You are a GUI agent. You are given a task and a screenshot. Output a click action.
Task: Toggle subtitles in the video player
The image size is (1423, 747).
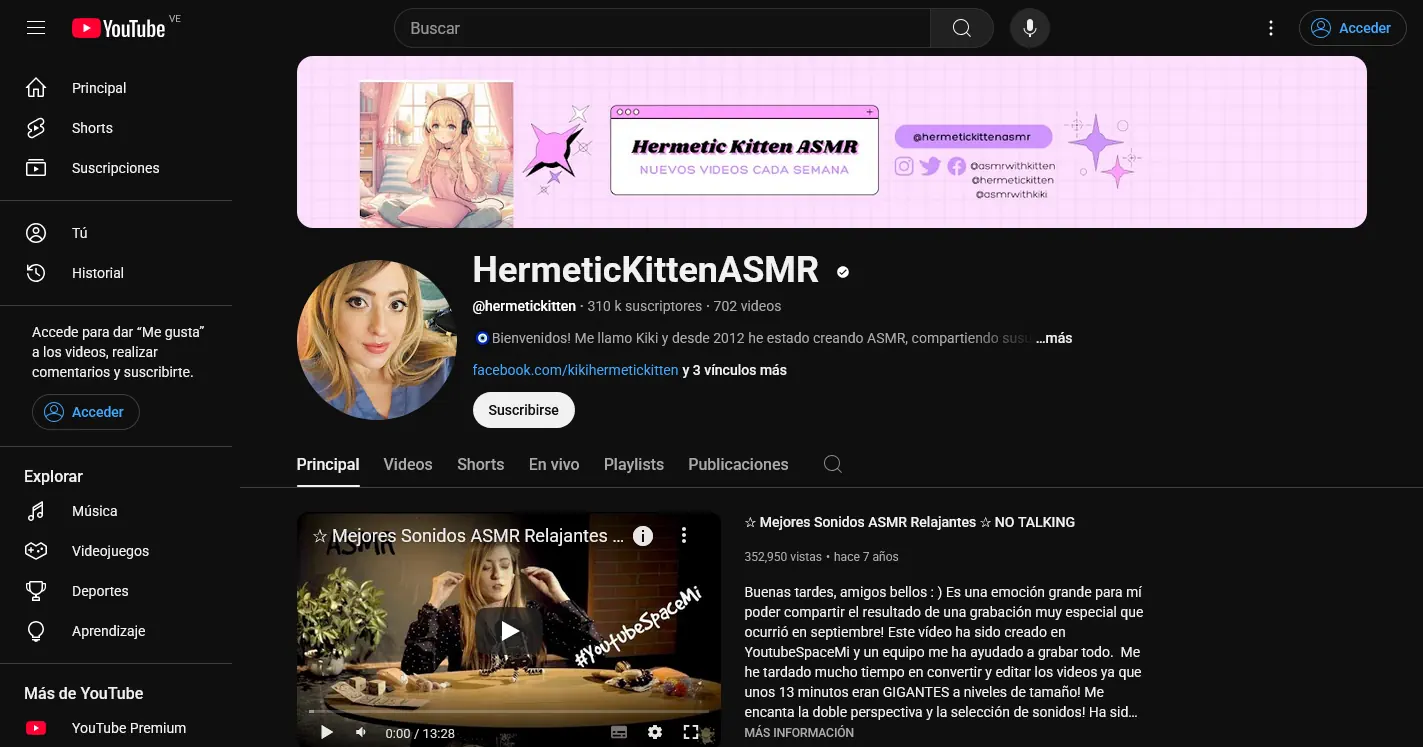coord(619,732)
